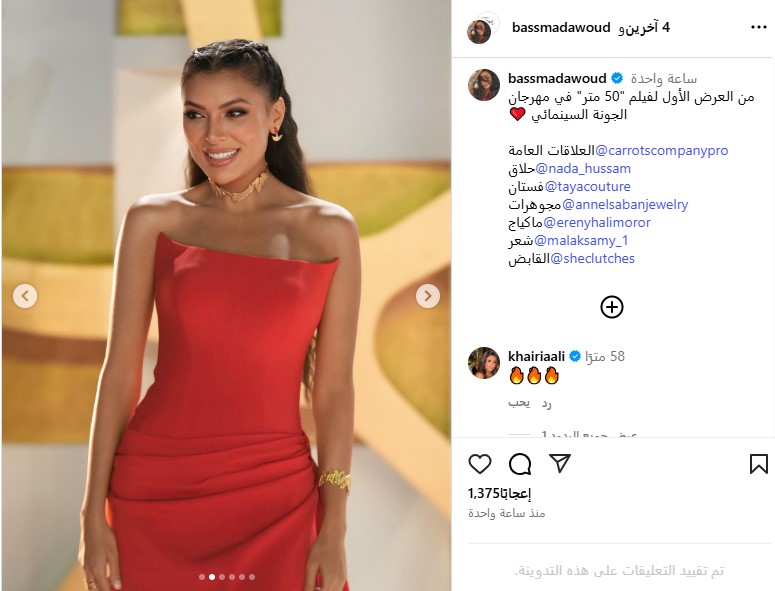The image size is (775, 591).
Task: Share post with paper plane icon
Action: click(x=560, y=464)
